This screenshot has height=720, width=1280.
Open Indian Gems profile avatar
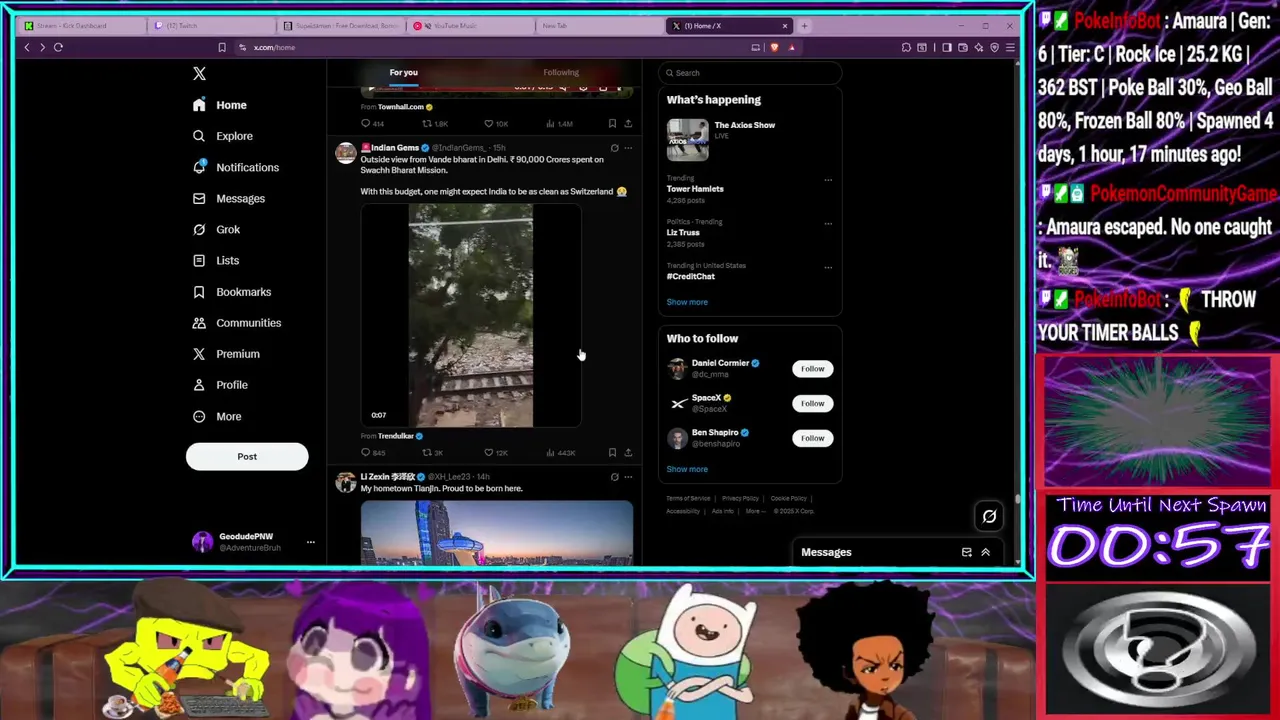pyautogui.click(x=346, y=152)
